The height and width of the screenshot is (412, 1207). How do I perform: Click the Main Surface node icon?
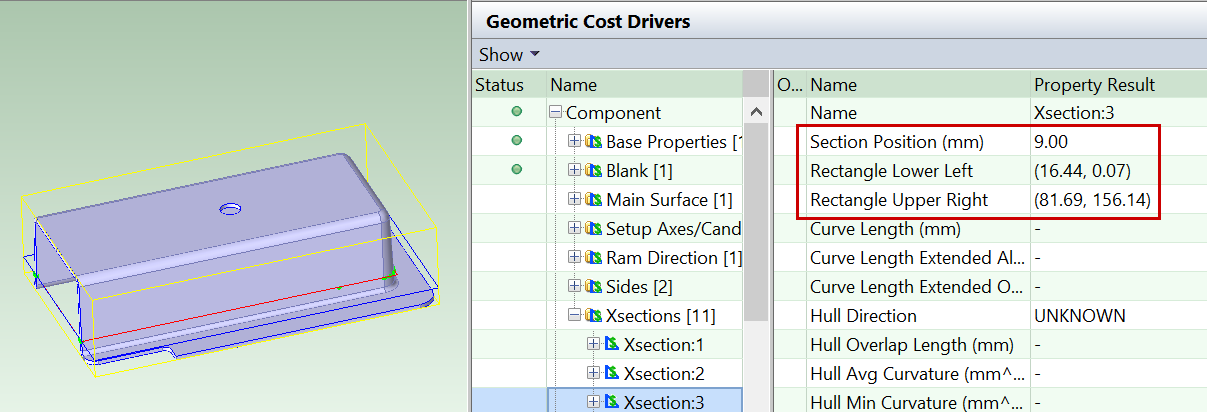tap(594, 200)
